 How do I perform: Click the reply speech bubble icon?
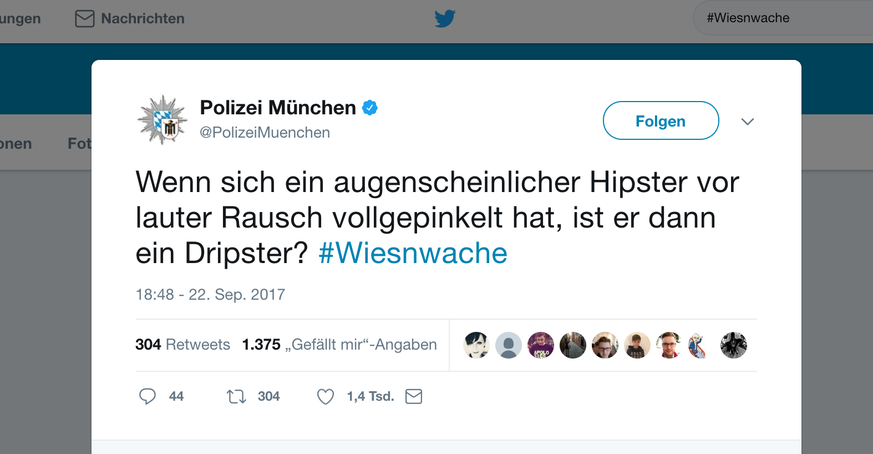(148, 397)
